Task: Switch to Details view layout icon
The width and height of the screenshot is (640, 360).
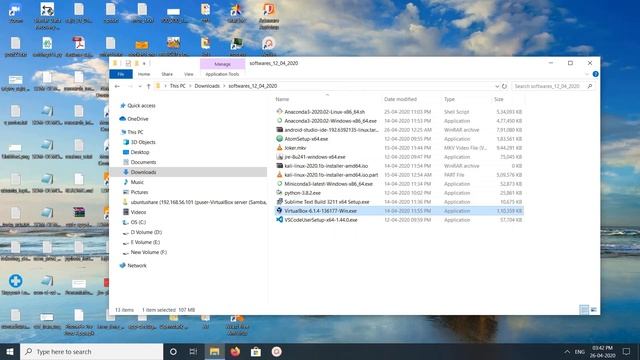Action: [584, 310]
